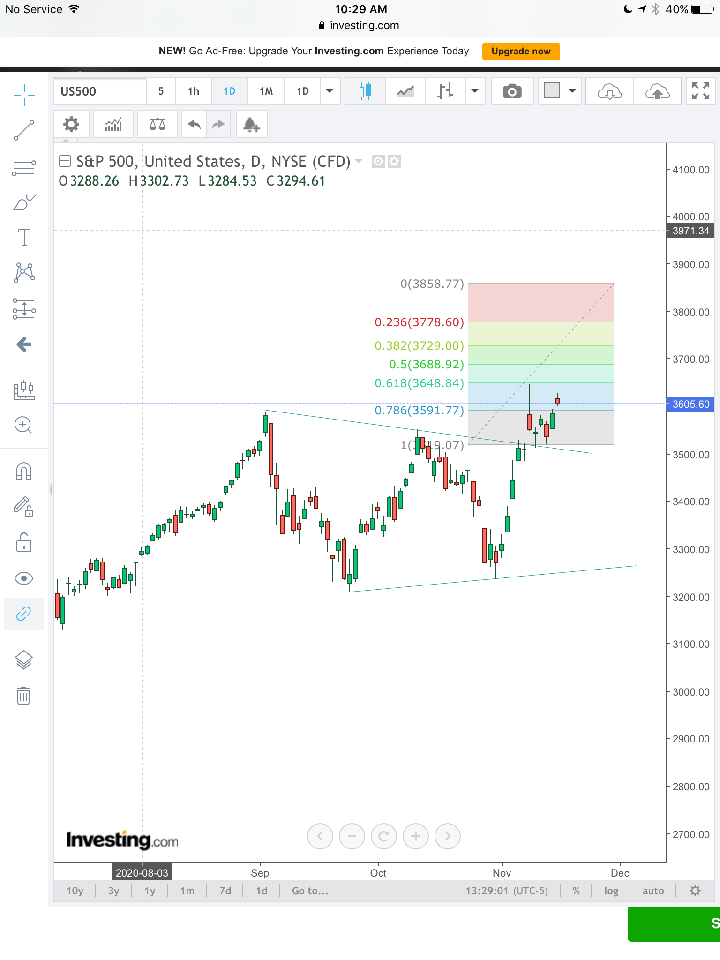
Task: Select the brush drawing tool
Action: coord(24,202)
